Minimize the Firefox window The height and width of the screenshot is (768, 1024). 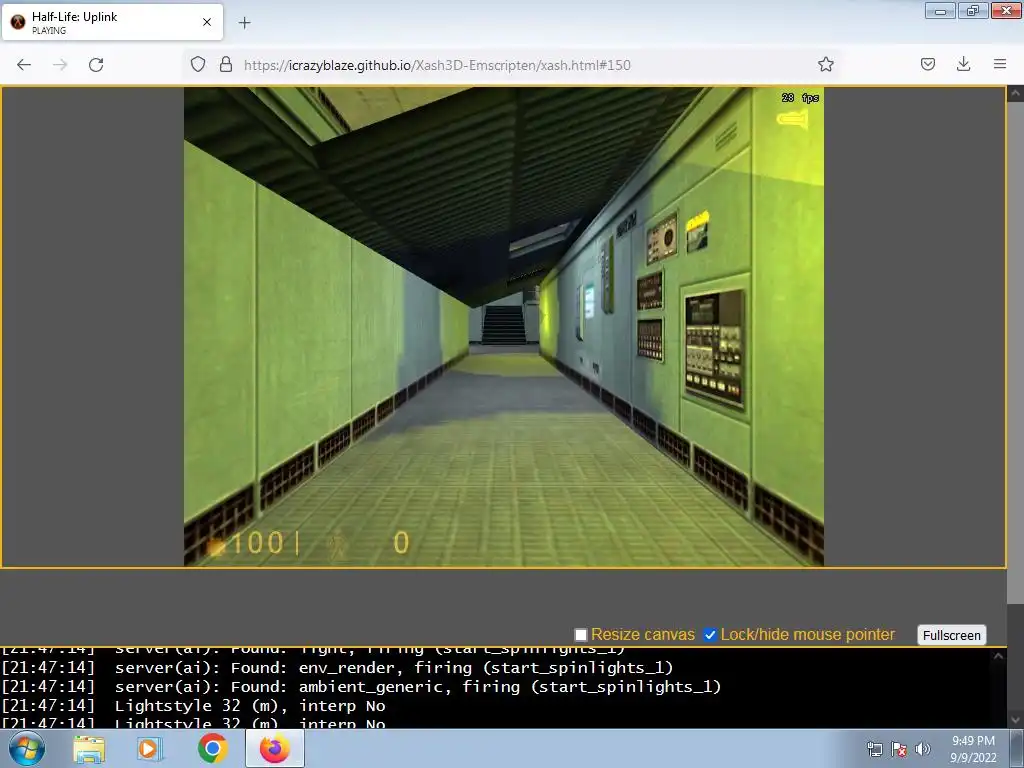940,11
